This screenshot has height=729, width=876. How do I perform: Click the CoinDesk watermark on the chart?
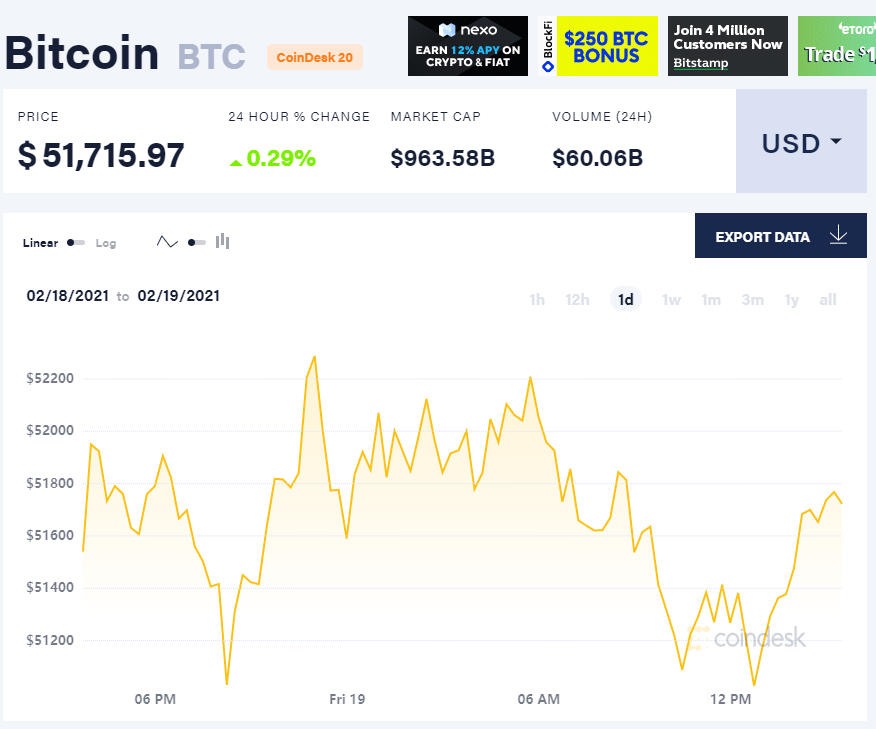pyautogui.click(x=749, y=637)
